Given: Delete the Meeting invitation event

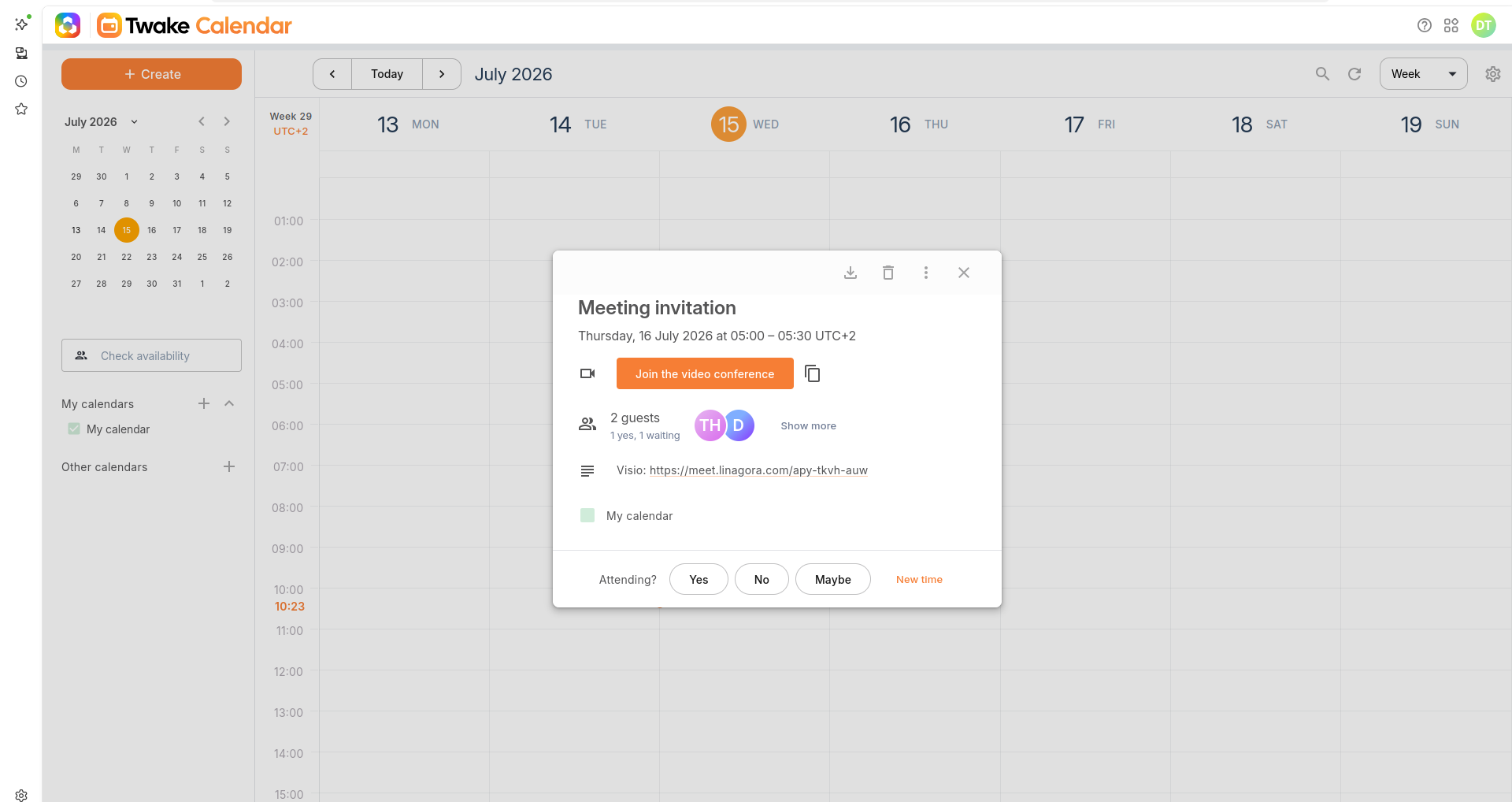Looking at the screenshot, I should [888, 273].
